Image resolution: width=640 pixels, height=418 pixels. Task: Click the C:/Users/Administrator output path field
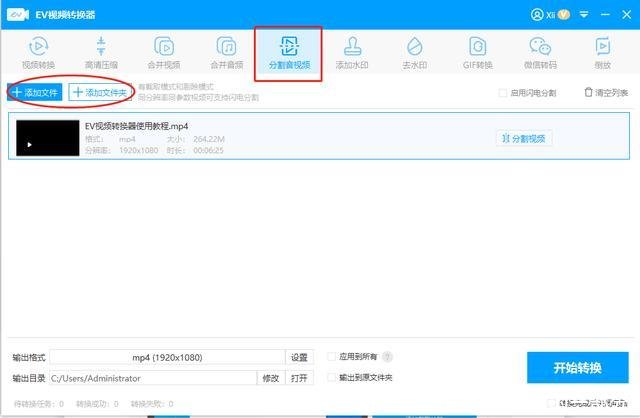pyautogui.click(x=153, y=378)
